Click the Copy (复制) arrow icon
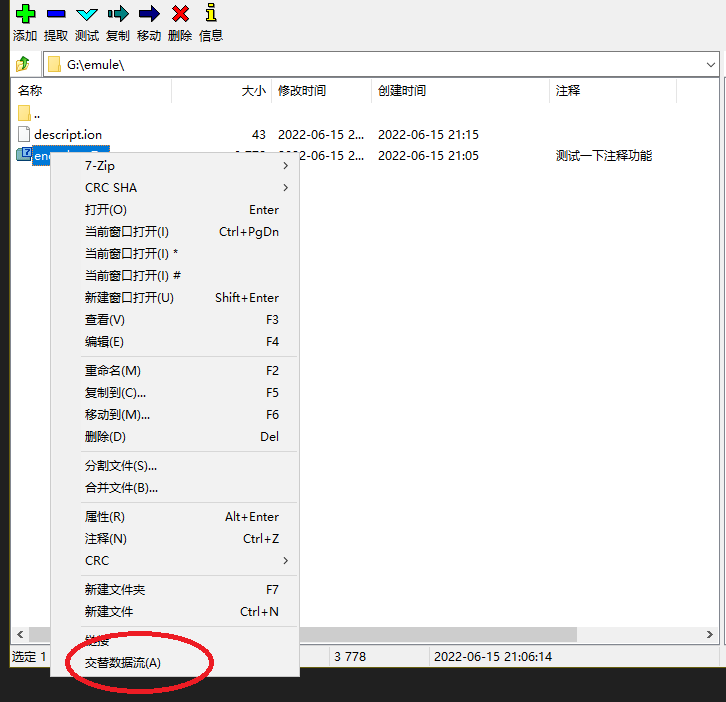 tap(118, 14)
